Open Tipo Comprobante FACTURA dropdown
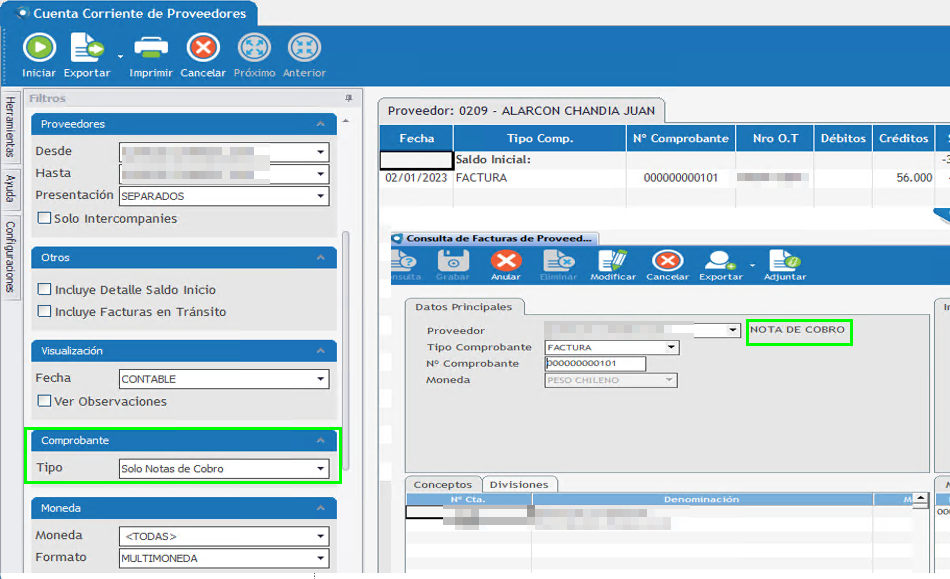The height and width of the screenshot is (579, 950). click(x=671, y=348)
